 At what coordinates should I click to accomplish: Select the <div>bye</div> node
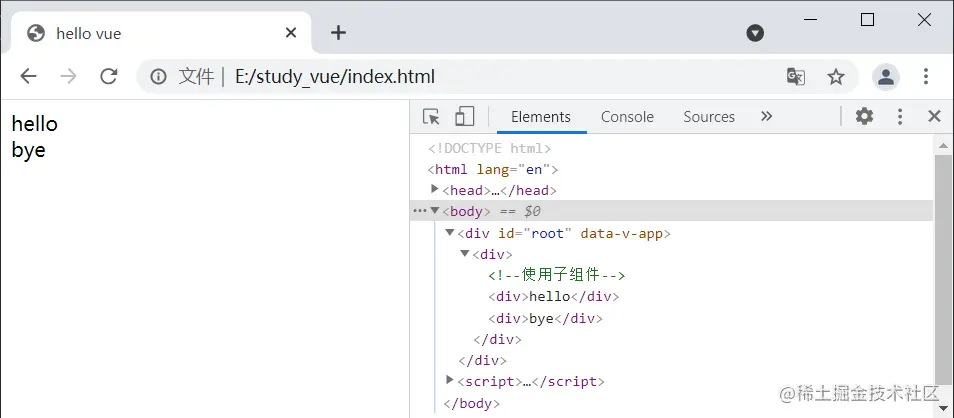tap(545, 318)
